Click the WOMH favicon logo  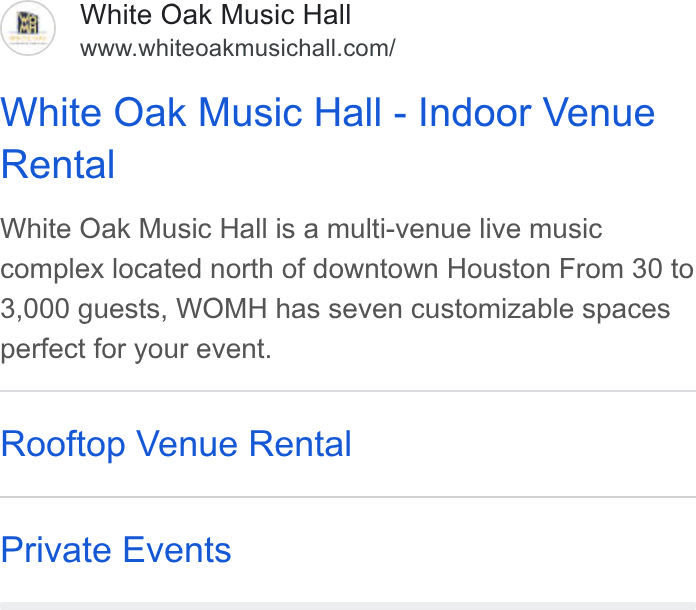[28, 28]
